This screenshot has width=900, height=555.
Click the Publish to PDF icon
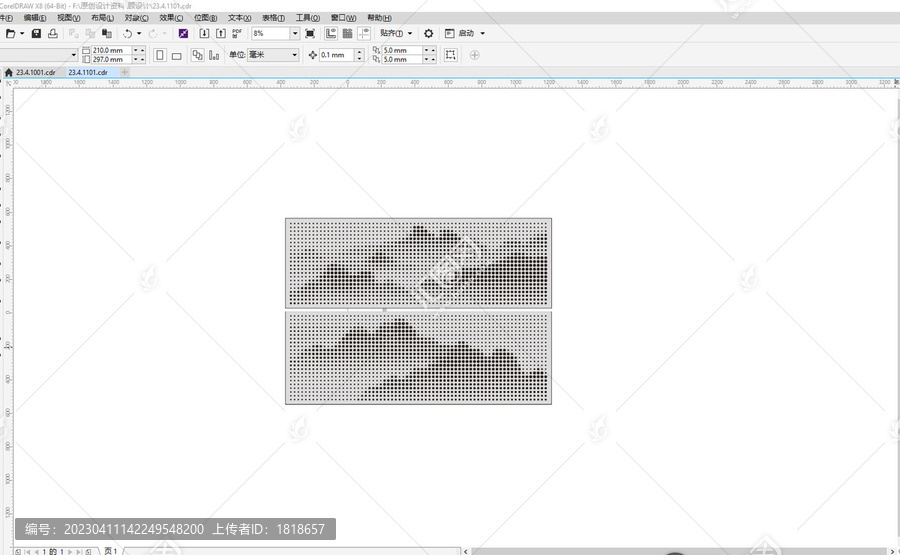coord(237,34)
